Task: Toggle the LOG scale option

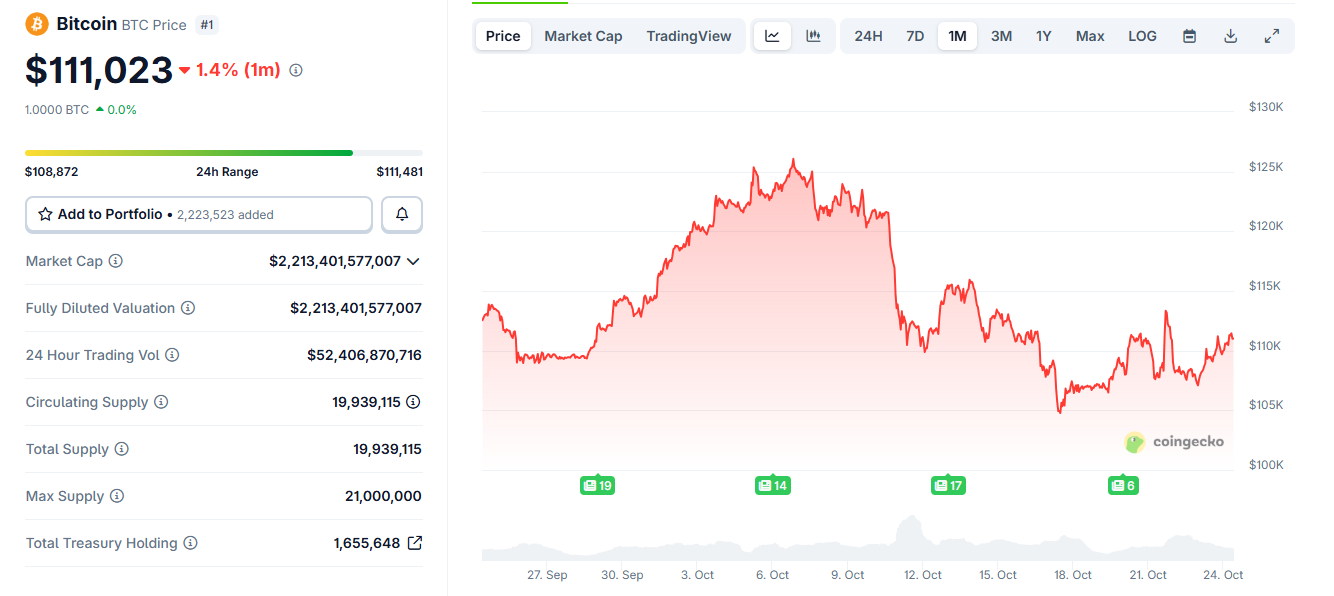Action: click(1142, 36)
